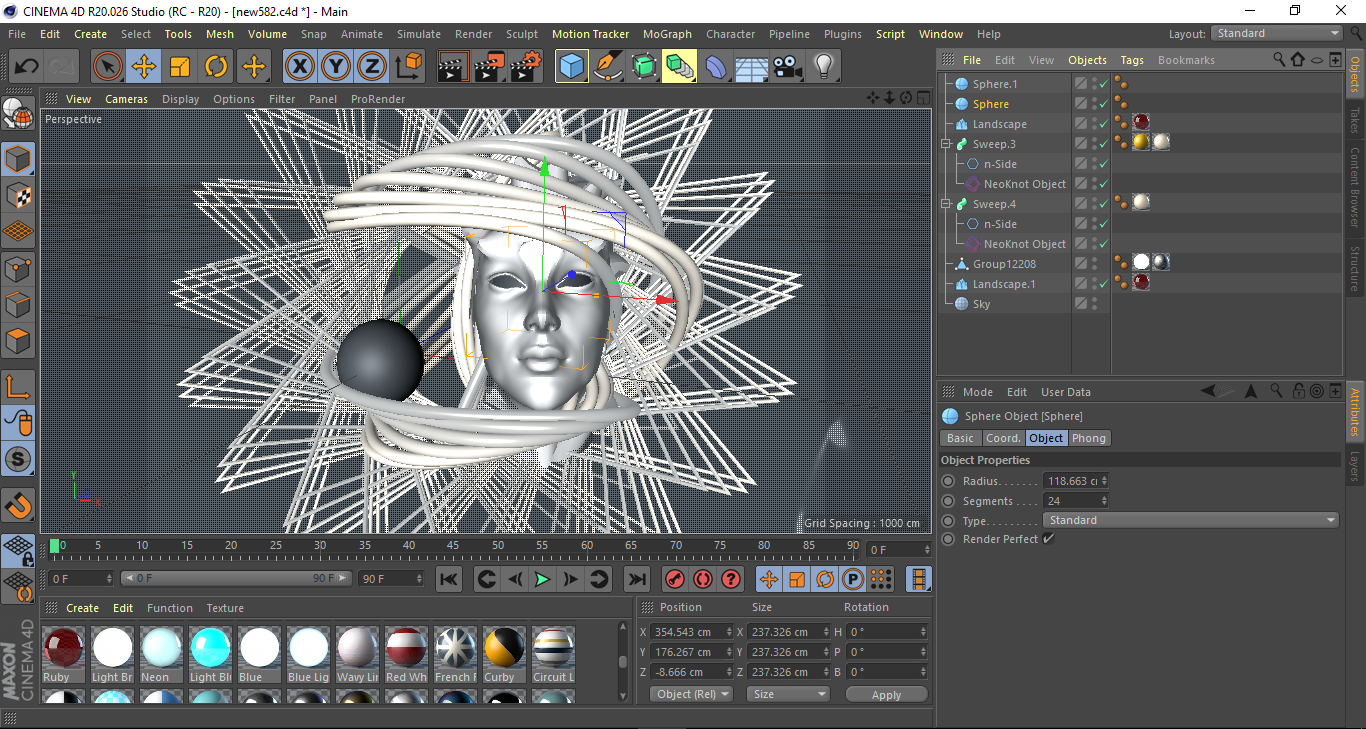
Task: Add a Light object
Action: [824, 67]
